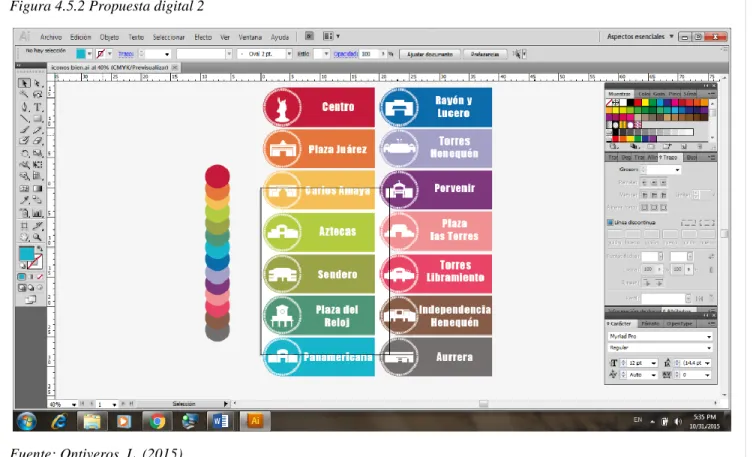
Task: Select the Zoom magnifier tool
Action: pos(37,237)
